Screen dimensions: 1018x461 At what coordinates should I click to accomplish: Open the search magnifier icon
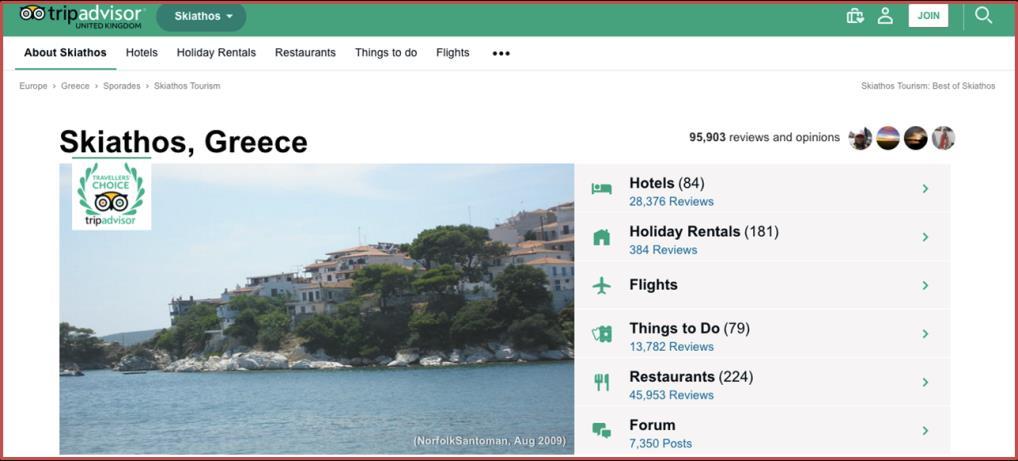[984, 16]
